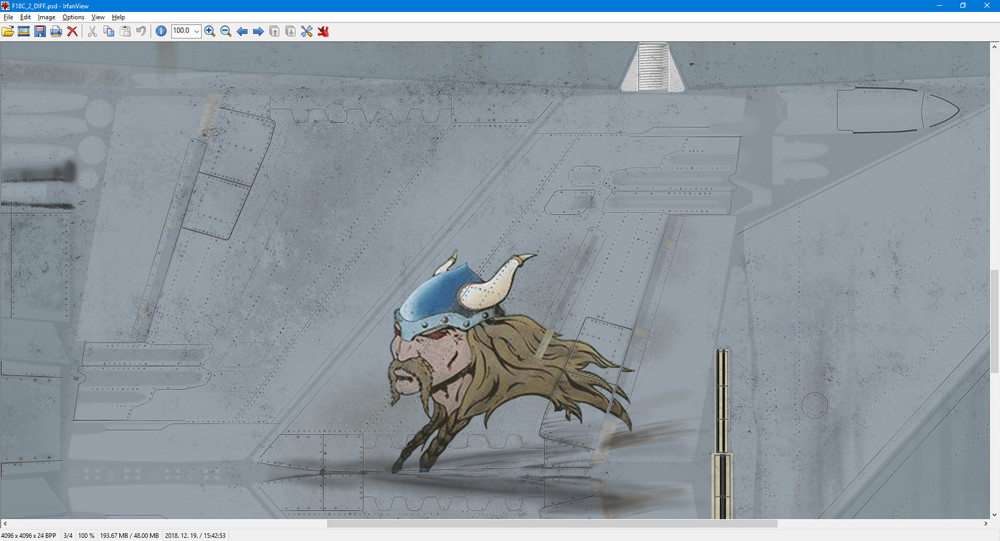
Task: Click the status bar dimensions 4096 x 4096 x 24 BPP
Action: pyautogui.click(x=29, y=536)
